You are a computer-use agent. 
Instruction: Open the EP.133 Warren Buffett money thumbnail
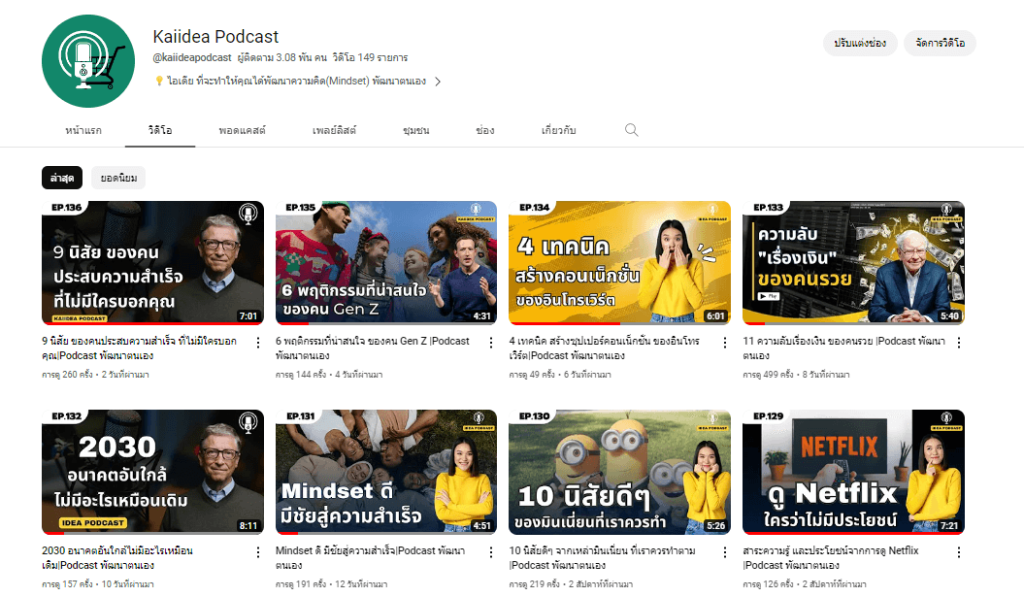(854, 263)
